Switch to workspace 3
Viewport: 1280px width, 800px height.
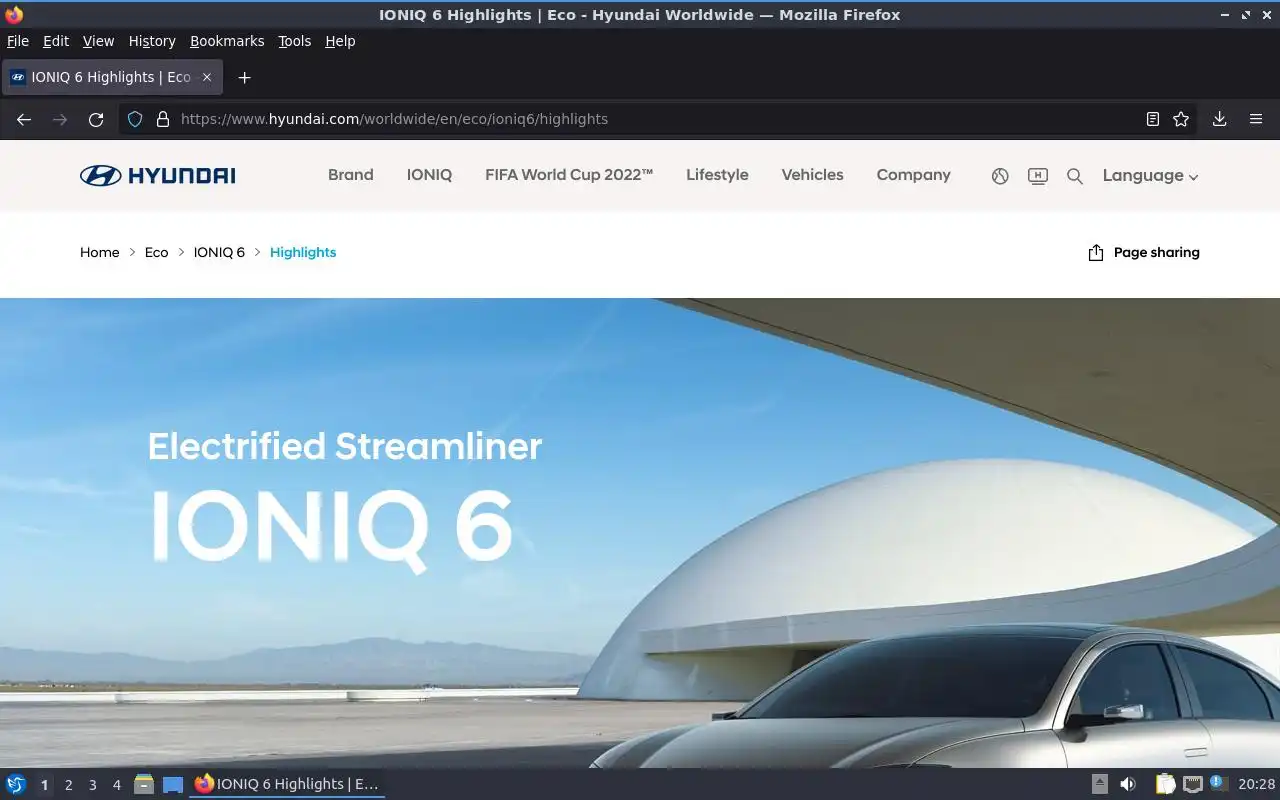coord(92,785)
